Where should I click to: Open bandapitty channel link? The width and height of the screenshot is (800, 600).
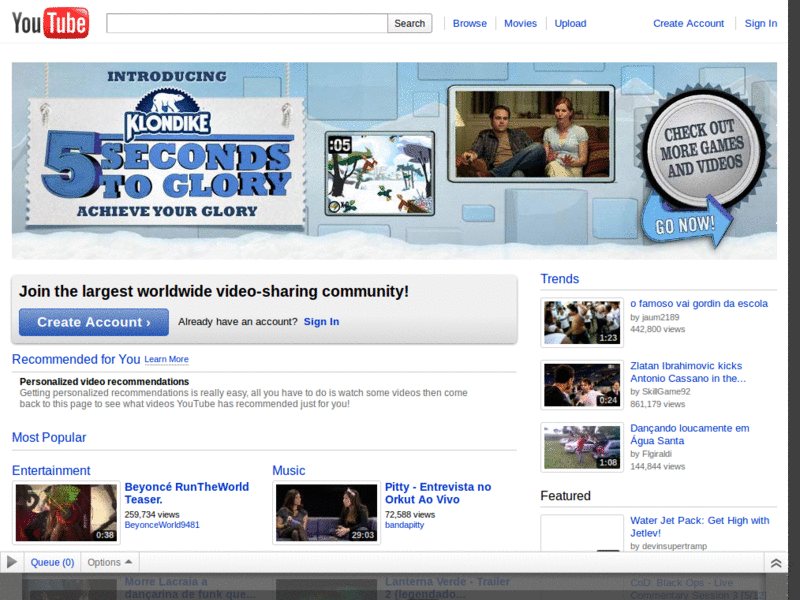click(x=404, y=525)
